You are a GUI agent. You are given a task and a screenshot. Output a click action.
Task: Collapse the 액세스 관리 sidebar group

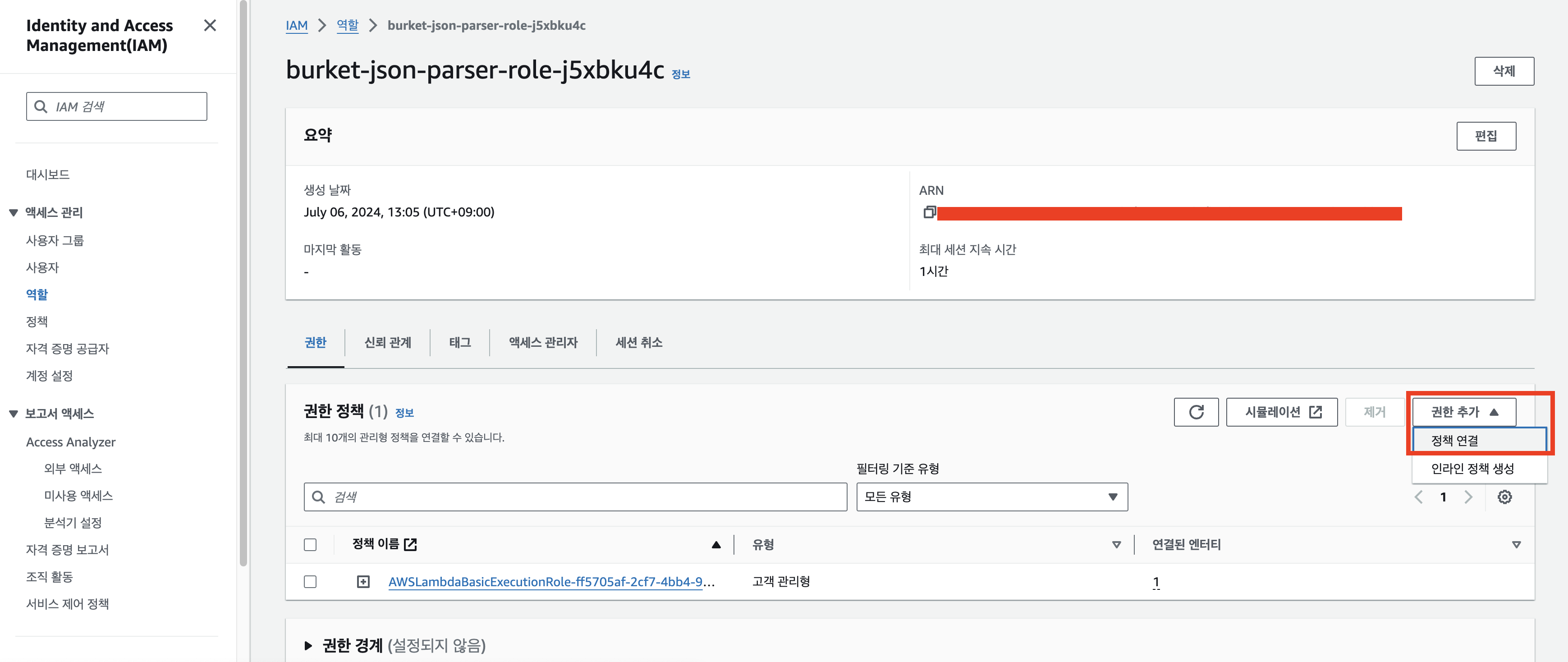point(14,212)
